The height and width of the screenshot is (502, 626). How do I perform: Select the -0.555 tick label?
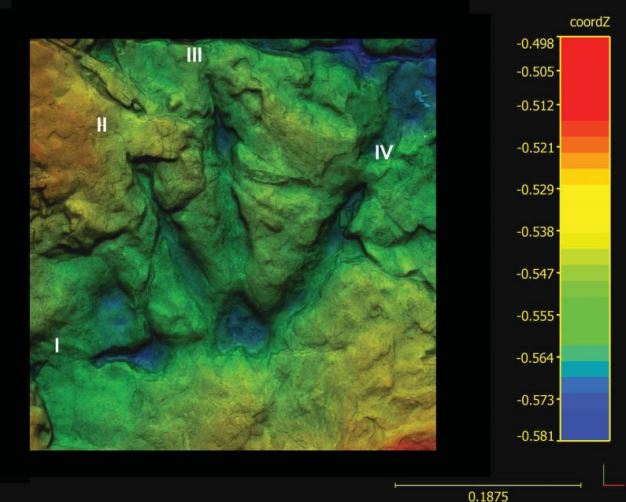(533, 315)
